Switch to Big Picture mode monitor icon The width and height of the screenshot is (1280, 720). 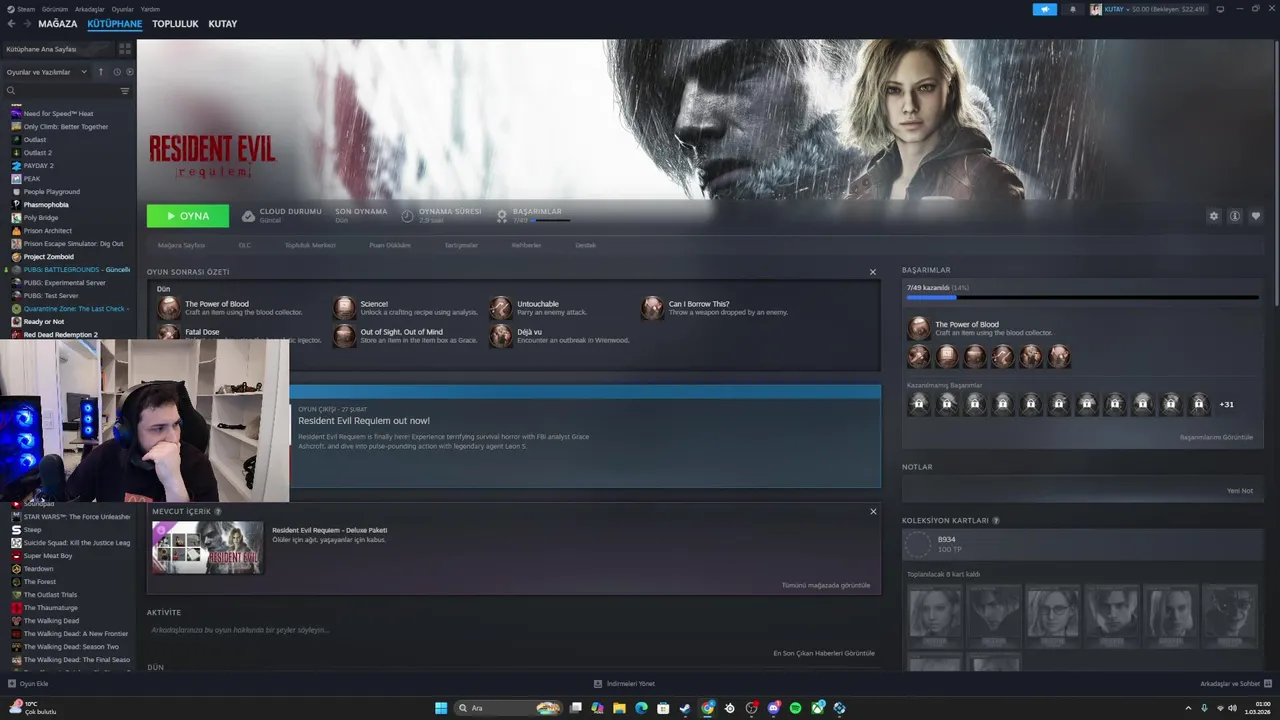coord(1220,9)
